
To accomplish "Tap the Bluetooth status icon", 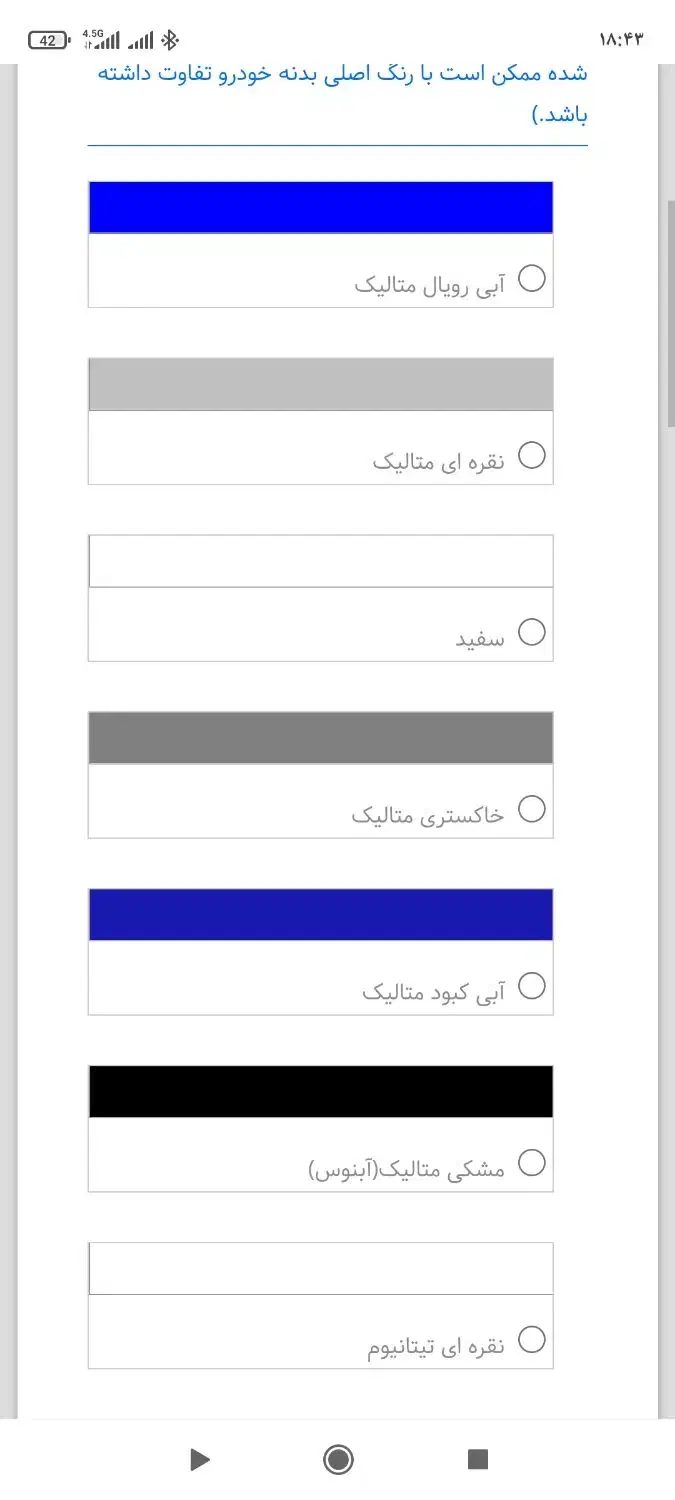I will [x=171, y=40].
